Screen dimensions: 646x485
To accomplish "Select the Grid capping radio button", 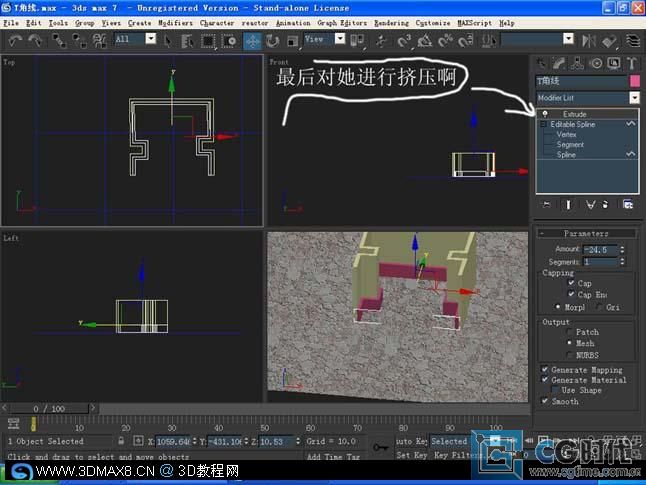I will click(x=599, y=307).
